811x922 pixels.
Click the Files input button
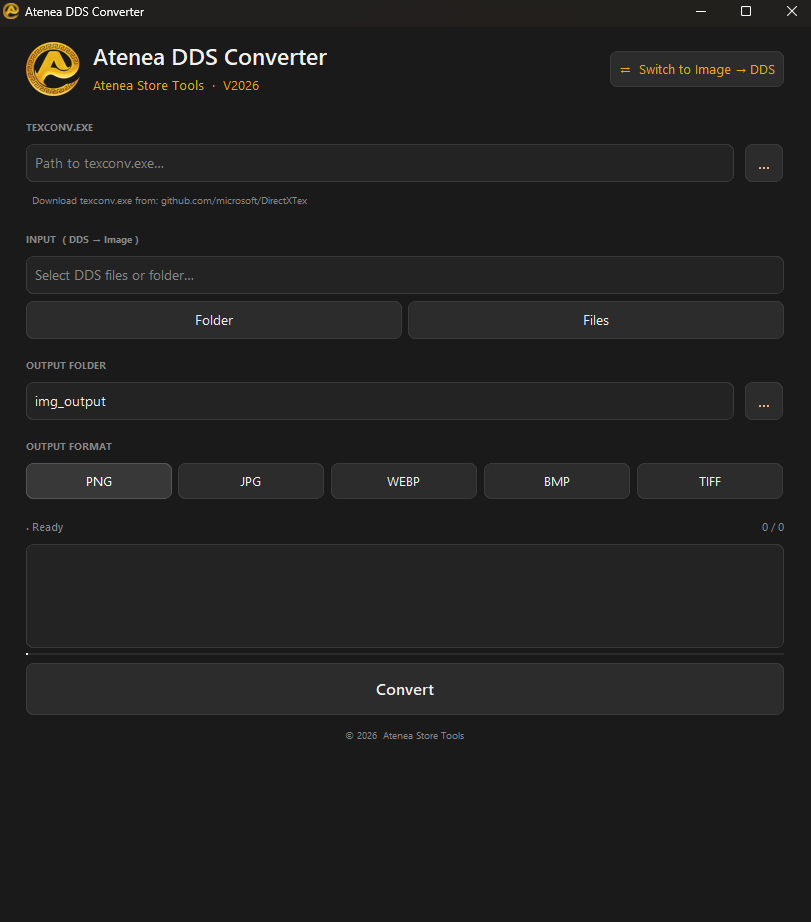[x=596, y=320]
